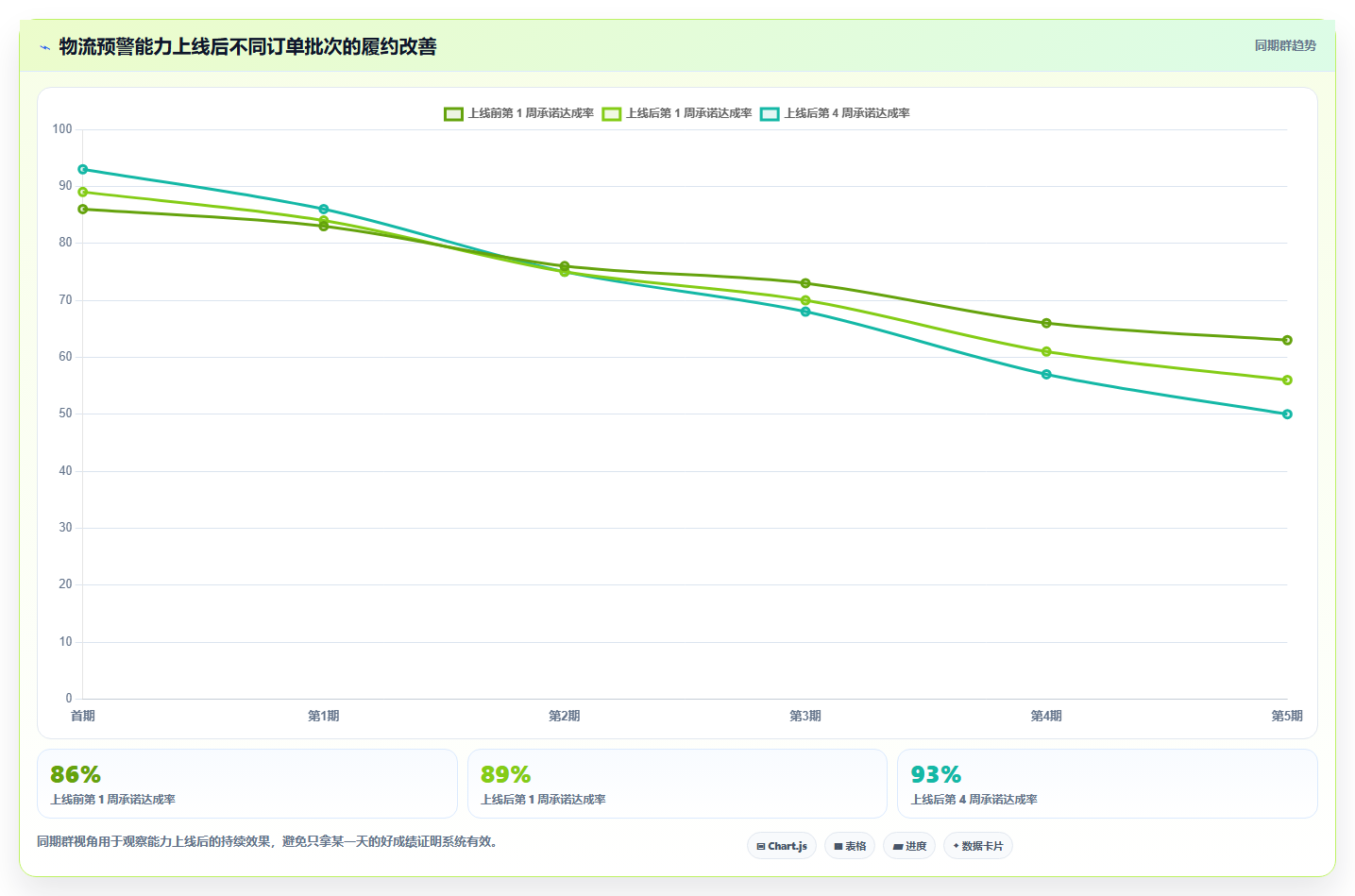Image resolution: width=1355 pixels, height=896 pixels.
Task: Click the dark-green data point at 第5期 (63)
Action: tap(1287, 340)
